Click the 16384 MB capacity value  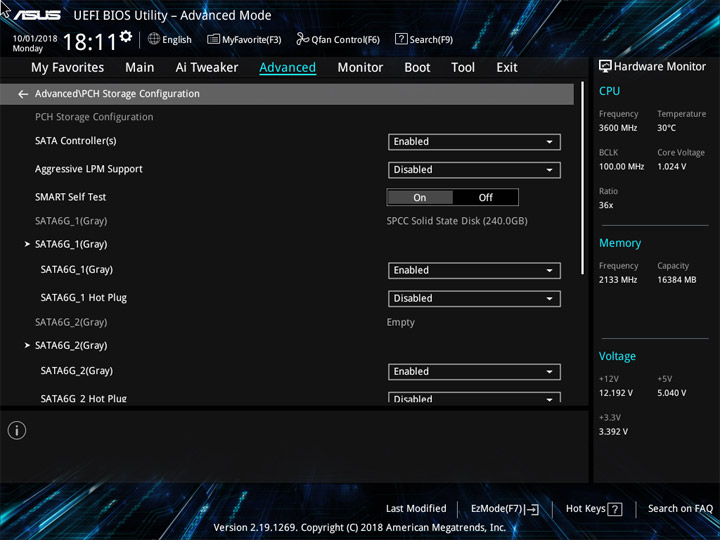pyautogui.click(x=676, y=280)
